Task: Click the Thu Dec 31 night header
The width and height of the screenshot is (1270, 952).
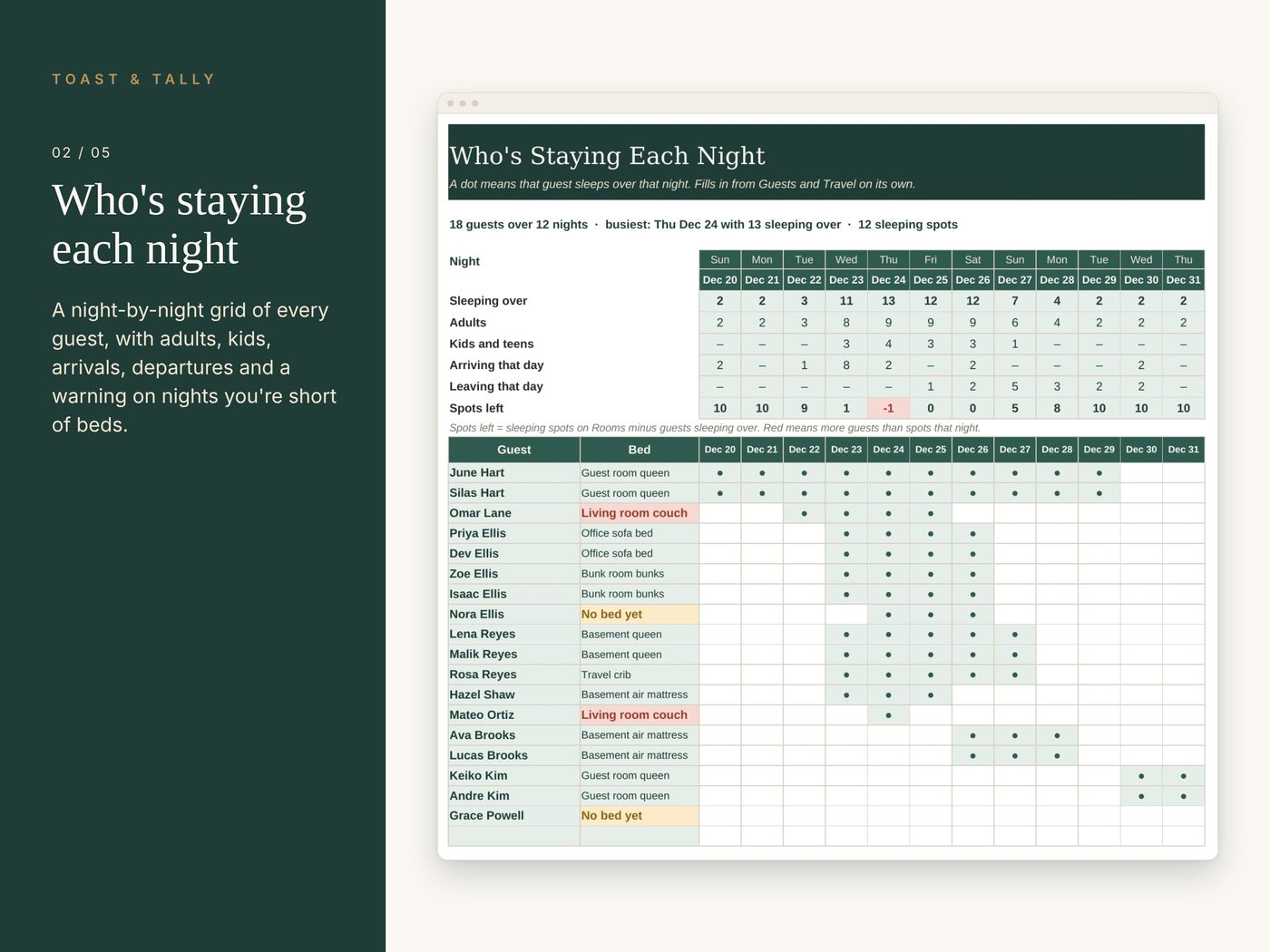Action: (x=1183, y=270)
